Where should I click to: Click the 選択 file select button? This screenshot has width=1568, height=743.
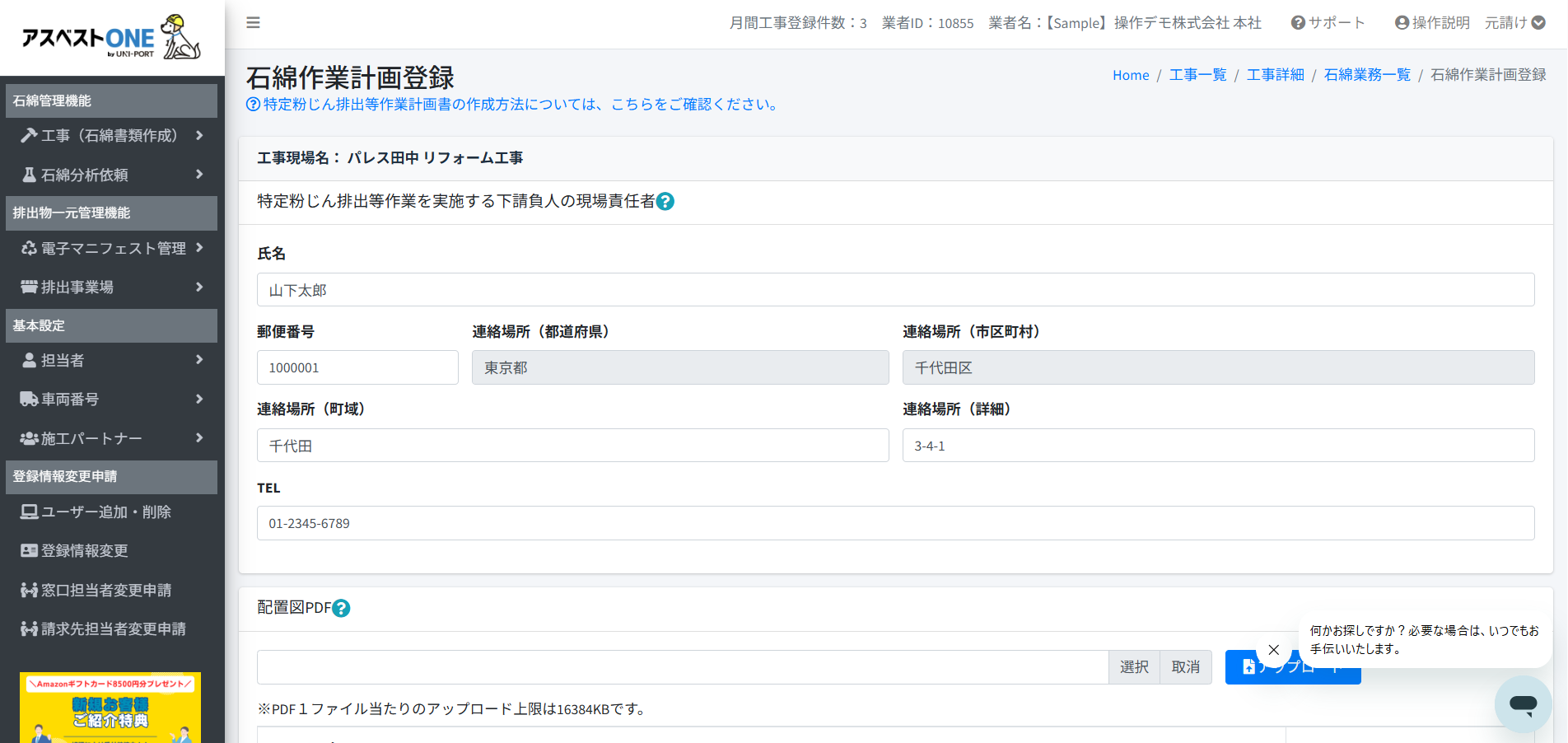(x=1134, y=667)
